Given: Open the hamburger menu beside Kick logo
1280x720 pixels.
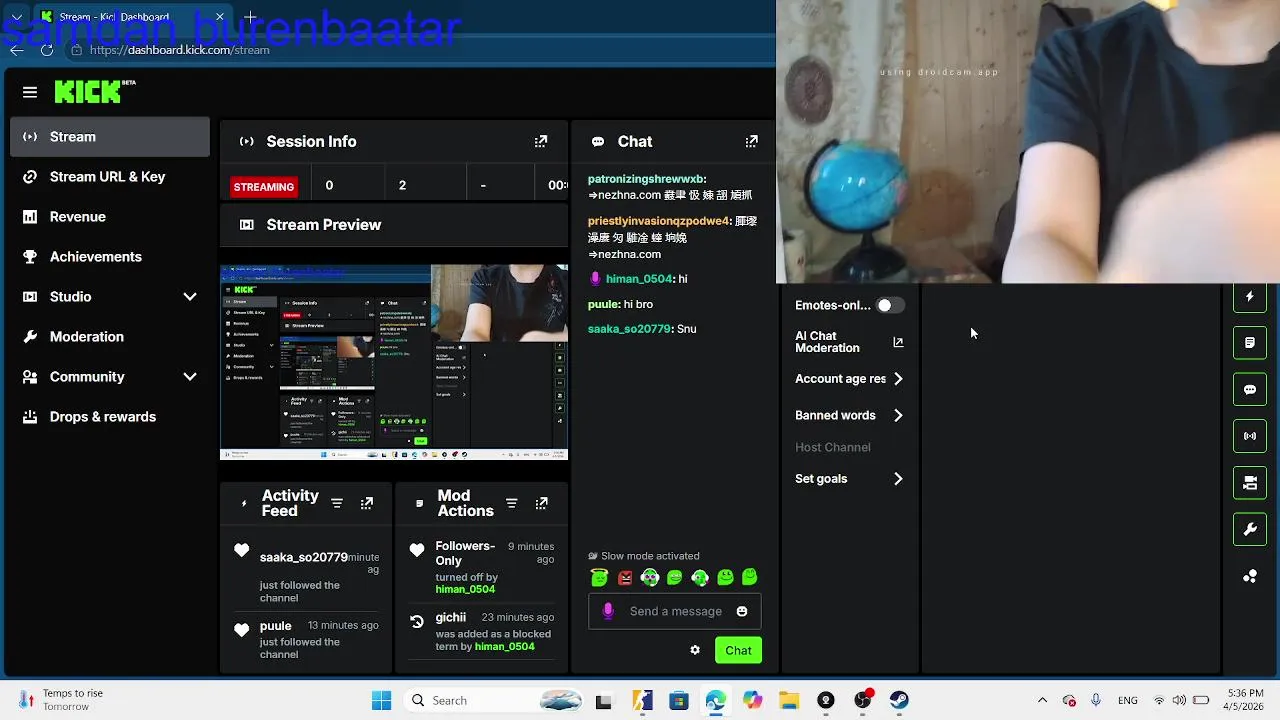Looking at the screenshot, I should click(30, 92).
